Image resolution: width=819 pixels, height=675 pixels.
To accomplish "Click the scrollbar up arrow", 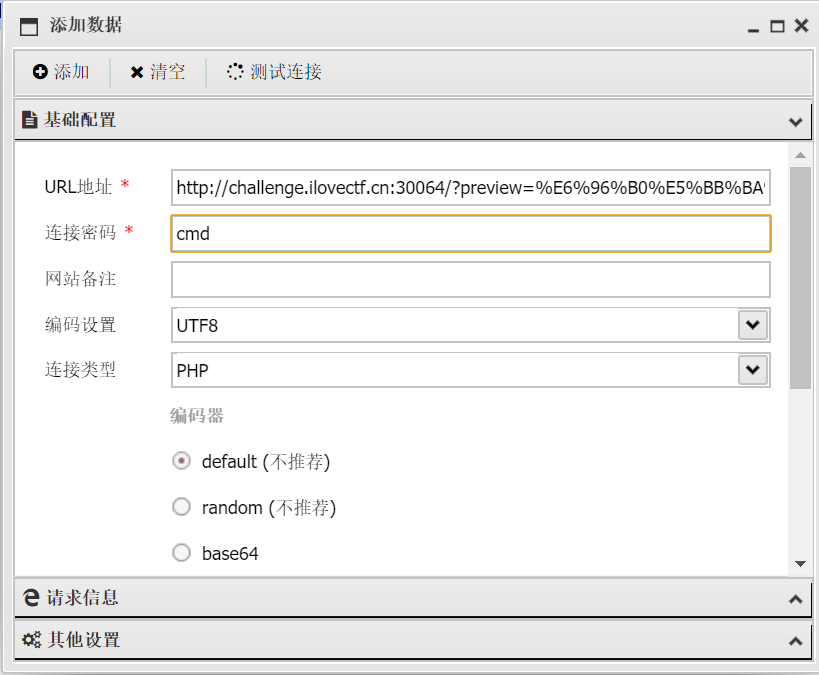I will point(800,155).
